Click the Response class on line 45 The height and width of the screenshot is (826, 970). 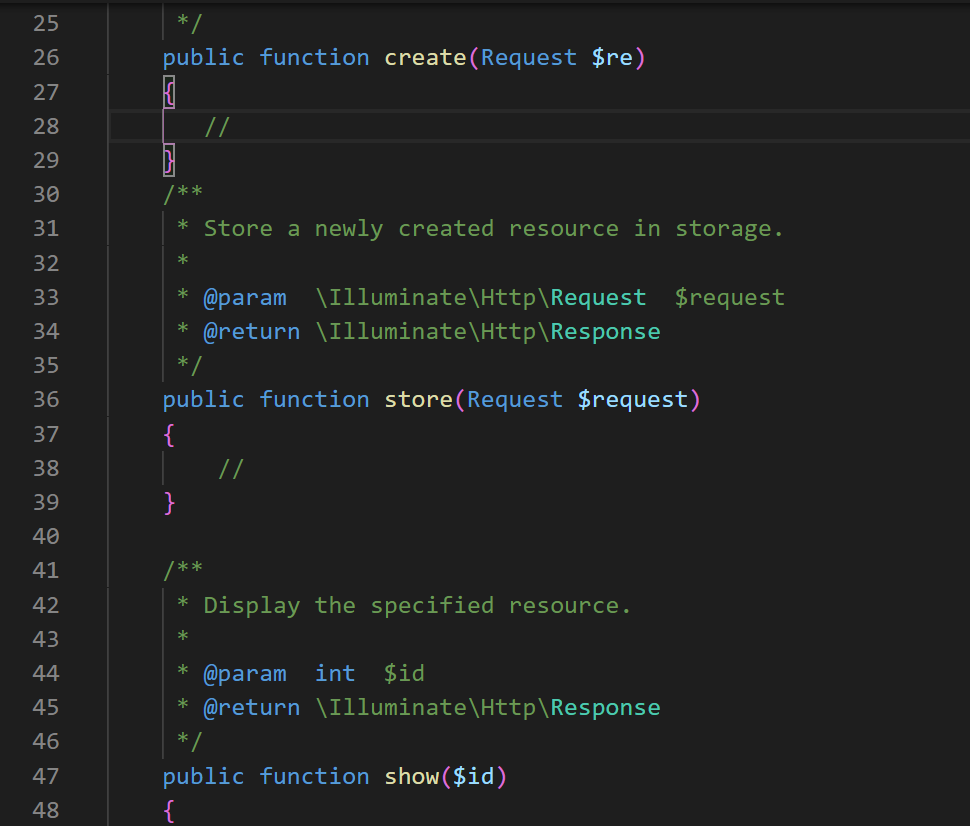pos(605,708)
